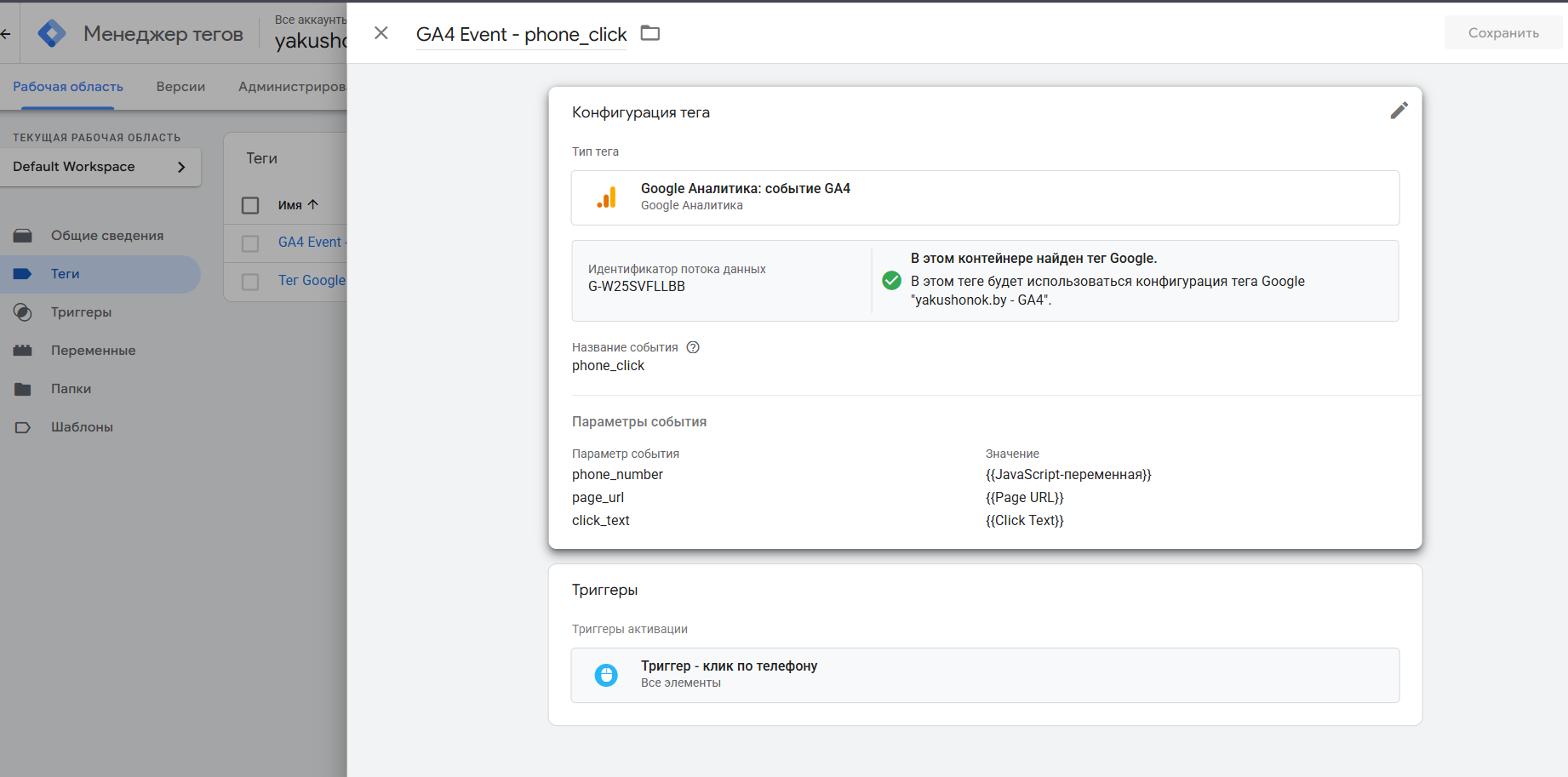Expand the Default Workspace selector
The width and height of the screenshot is (1568, 777).
click(100, 167)
